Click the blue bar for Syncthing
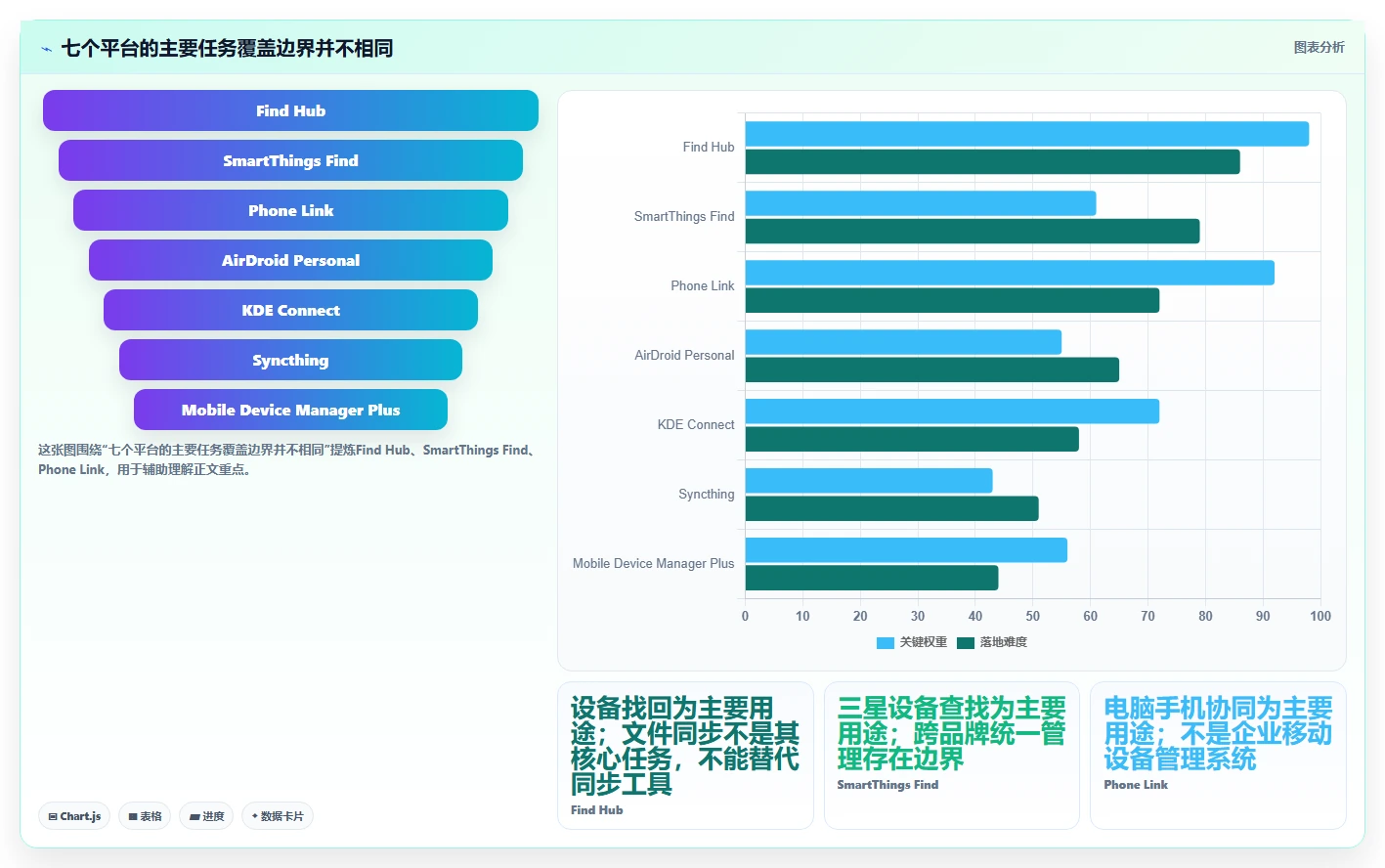Screen dimensions: 1385x868 point(869,481)
